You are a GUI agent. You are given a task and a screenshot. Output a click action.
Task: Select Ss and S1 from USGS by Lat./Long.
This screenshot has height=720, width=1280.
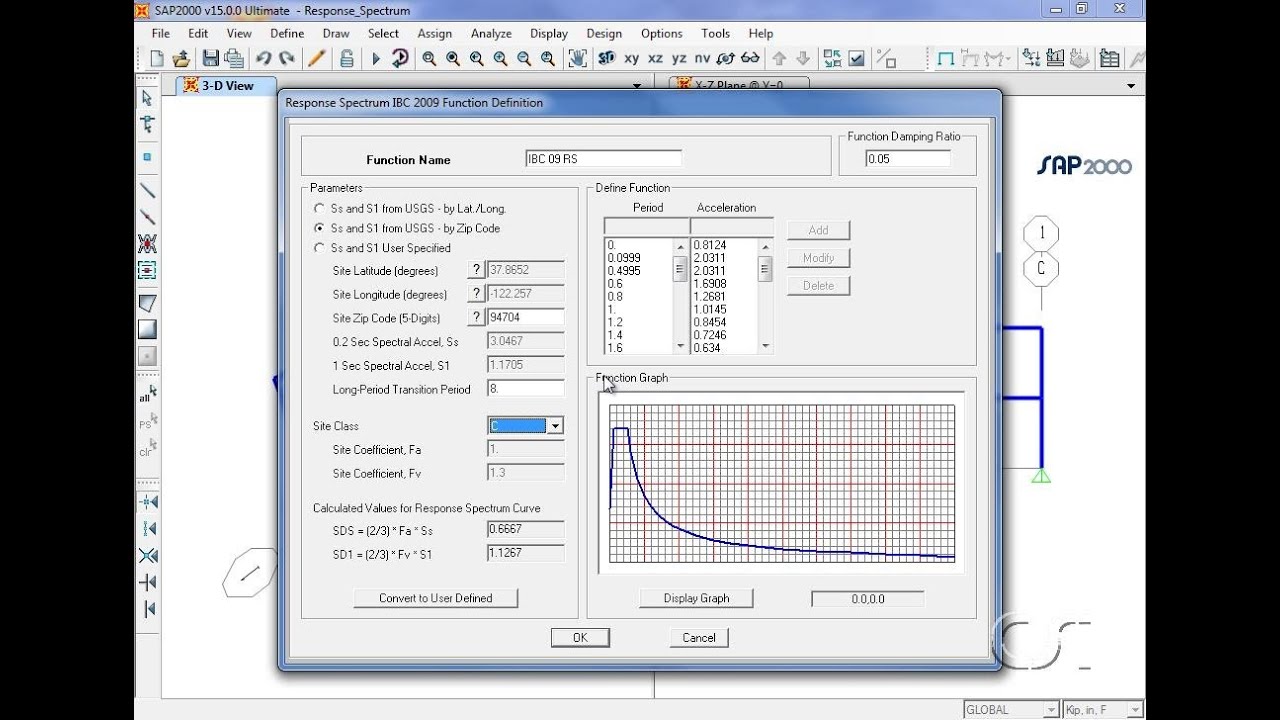point(319,209)
